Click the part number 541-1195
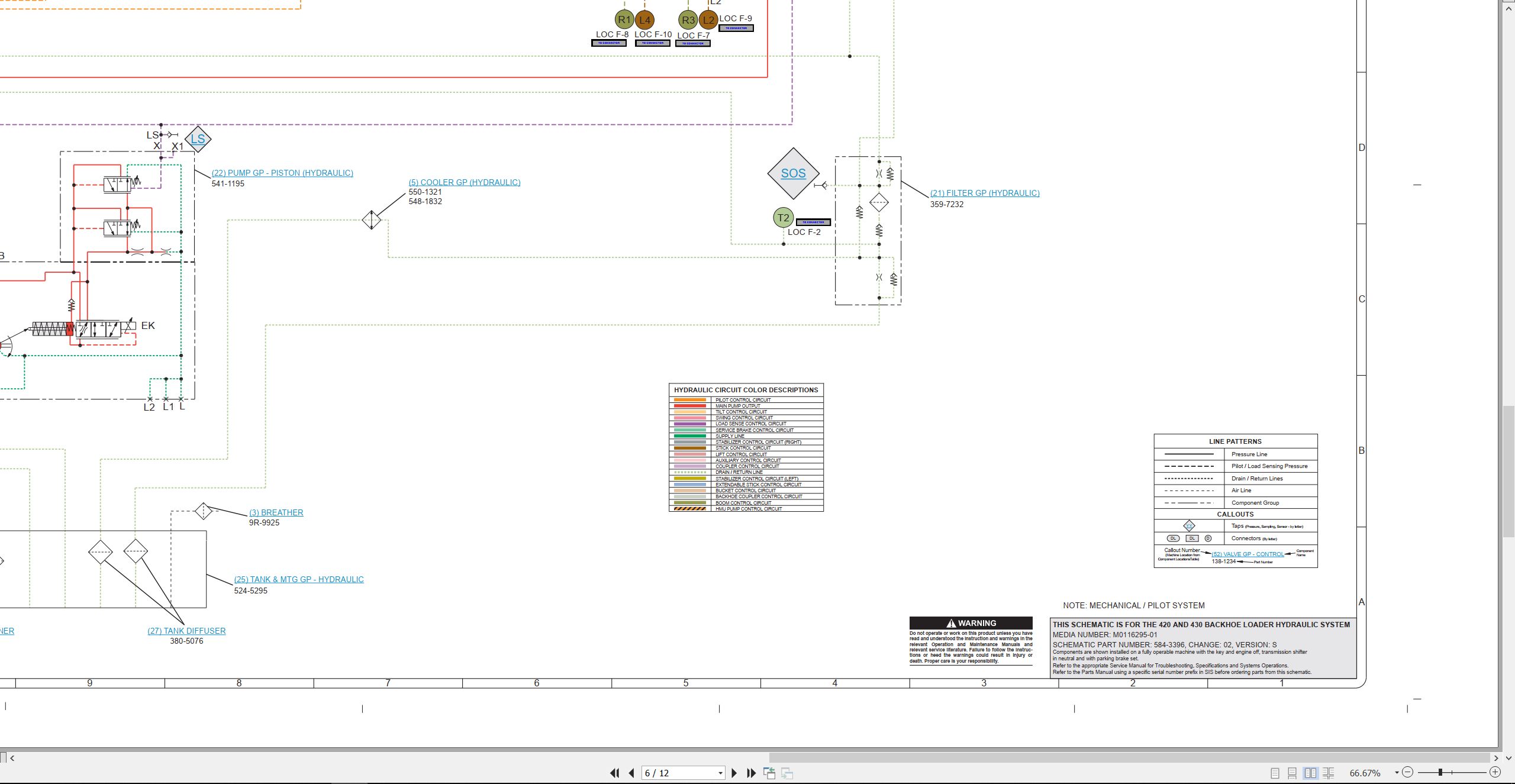This screenshot has width=1515, height=784. pos(228,183)
